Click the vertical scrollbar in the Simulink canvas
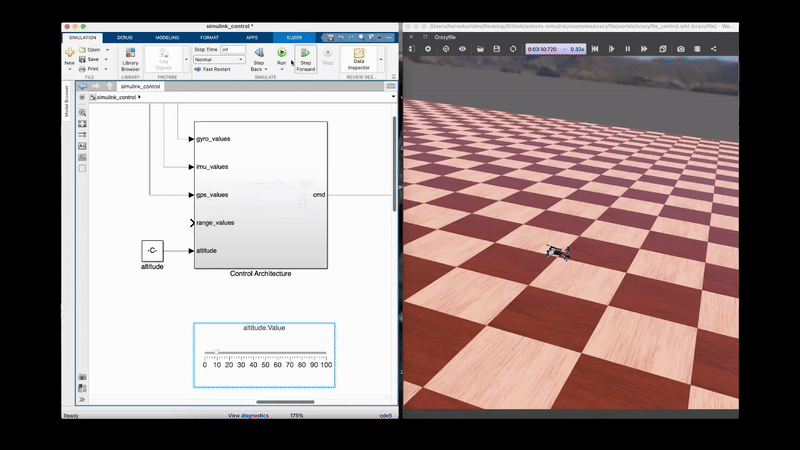800x450 pixels. click(394, 163)
